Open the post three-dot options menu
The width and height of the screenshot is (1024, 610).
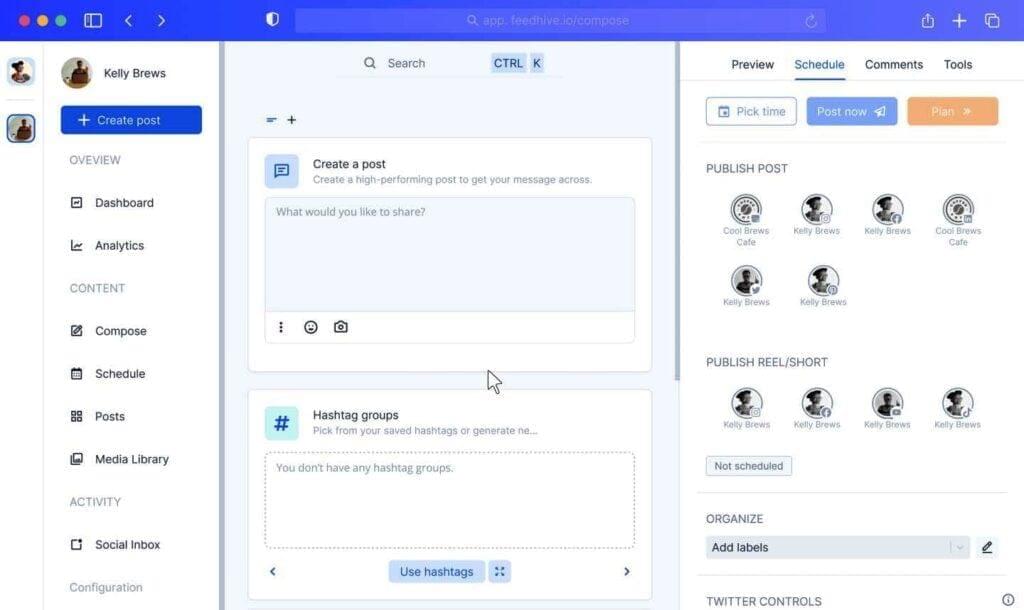click(281, 327)
